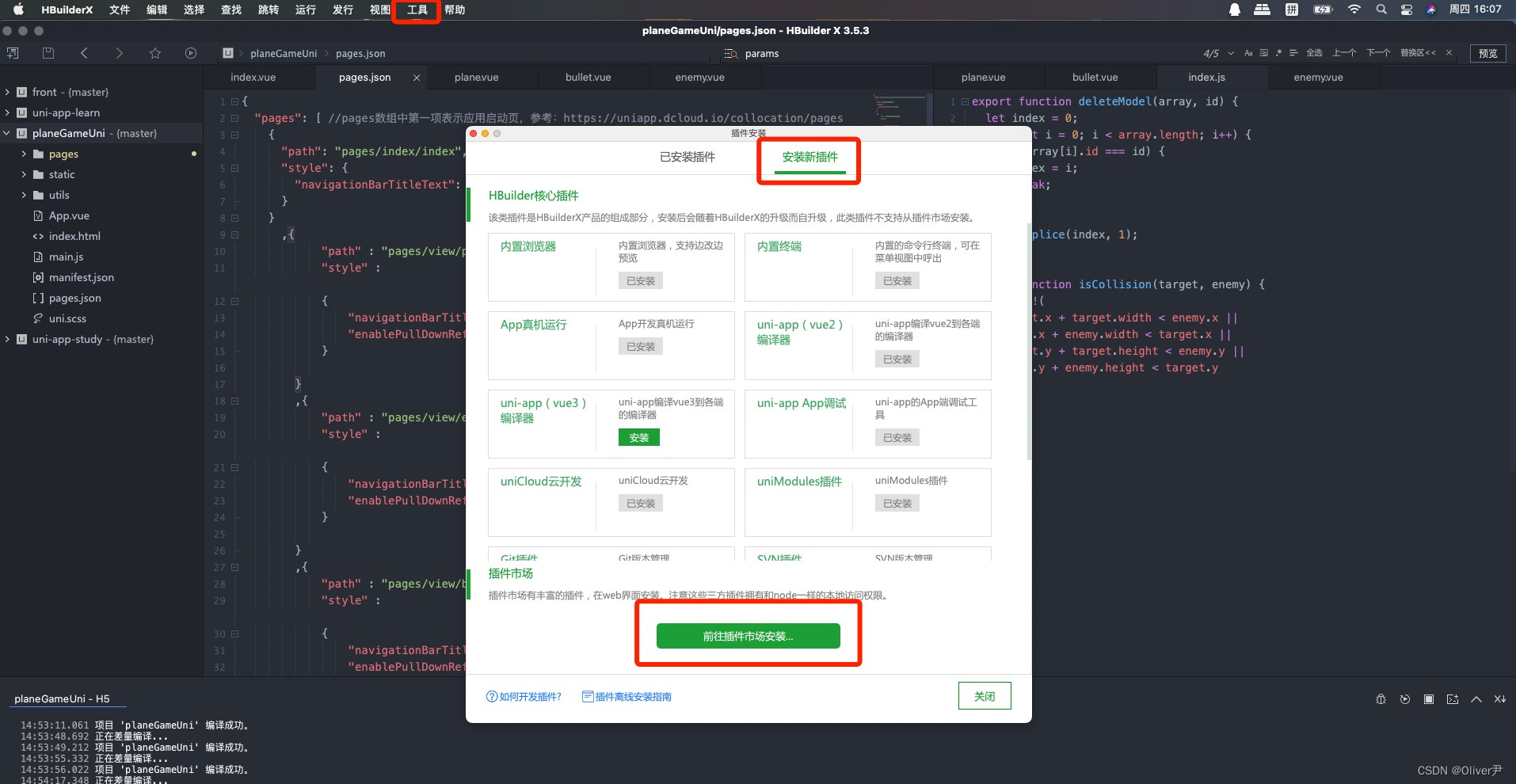
Task: Open the search history dropdown beside 4/5
Action: 1231,53
